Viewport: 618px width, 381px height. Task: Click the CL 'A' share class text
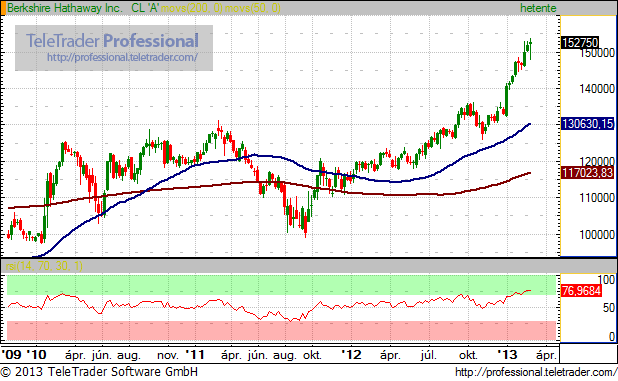click(x=145, y=8)
